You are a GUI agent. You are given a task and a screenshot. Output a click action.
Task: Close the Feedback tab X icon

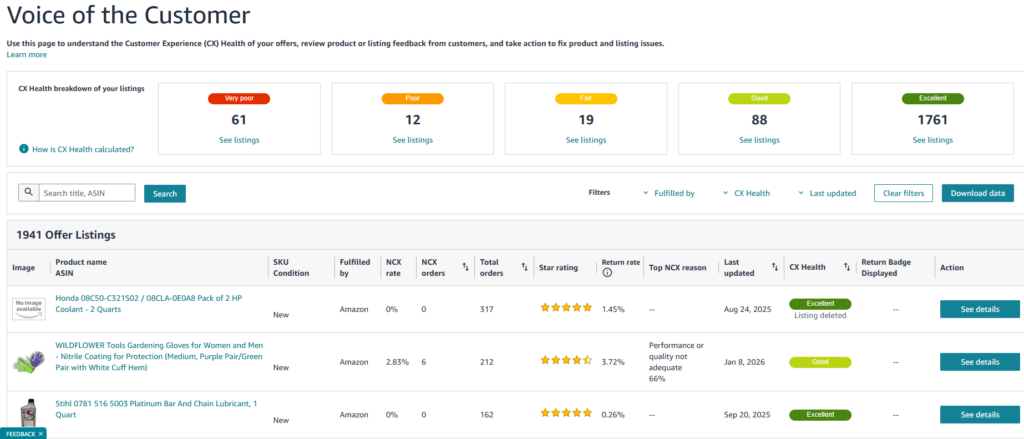pos(42,434)
